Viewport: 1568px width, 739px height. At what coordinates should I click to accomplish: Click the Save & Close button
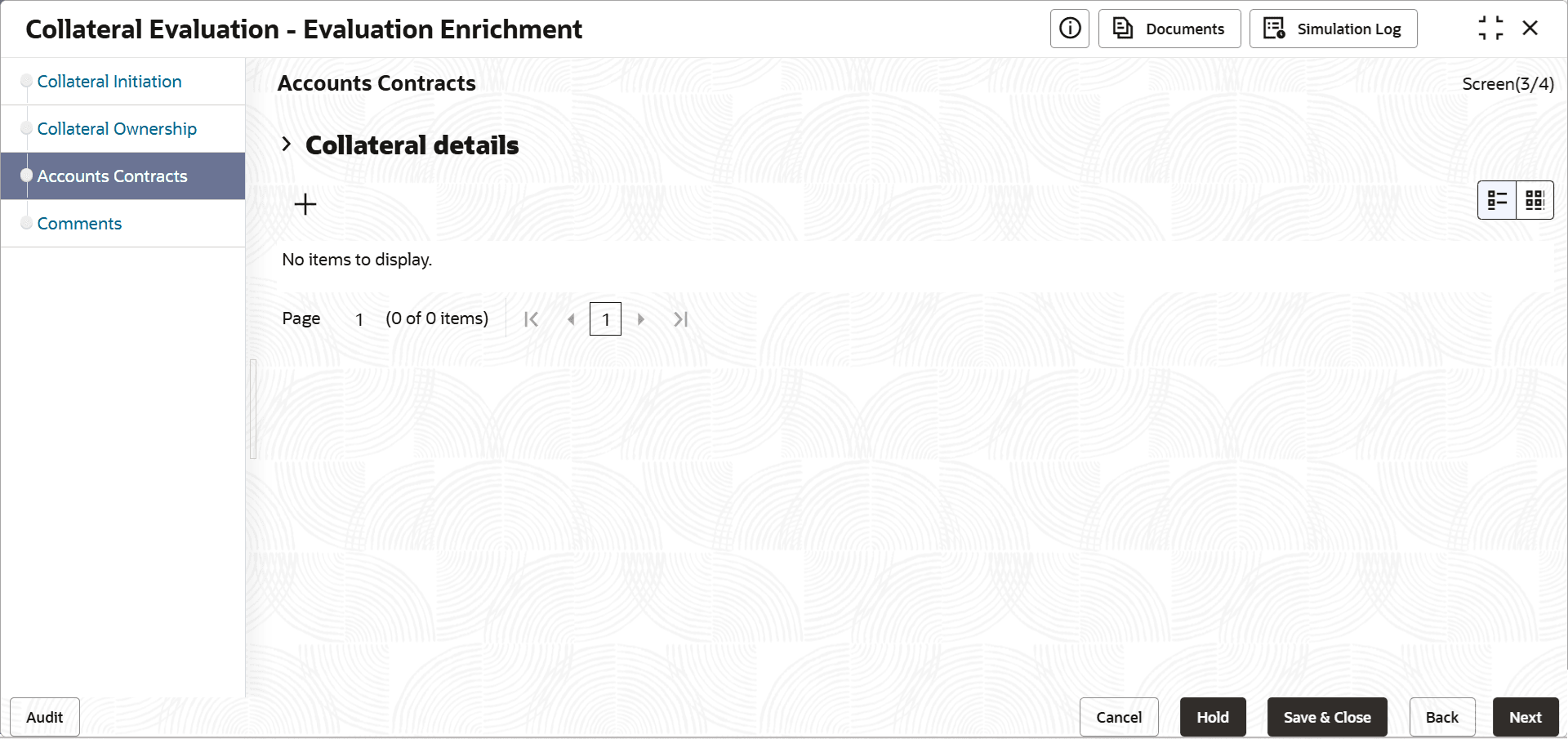pos(1327,717)
